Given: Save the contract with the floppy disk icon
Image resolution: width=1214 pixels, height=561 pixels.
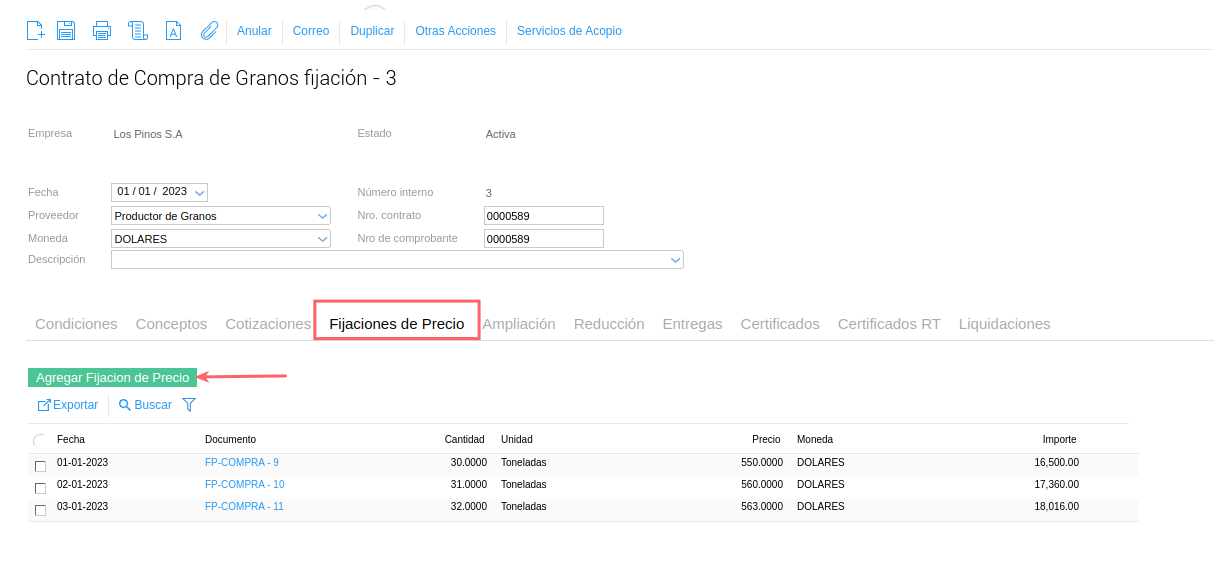Looking at the screenshot, I should (x=66, y=30).
